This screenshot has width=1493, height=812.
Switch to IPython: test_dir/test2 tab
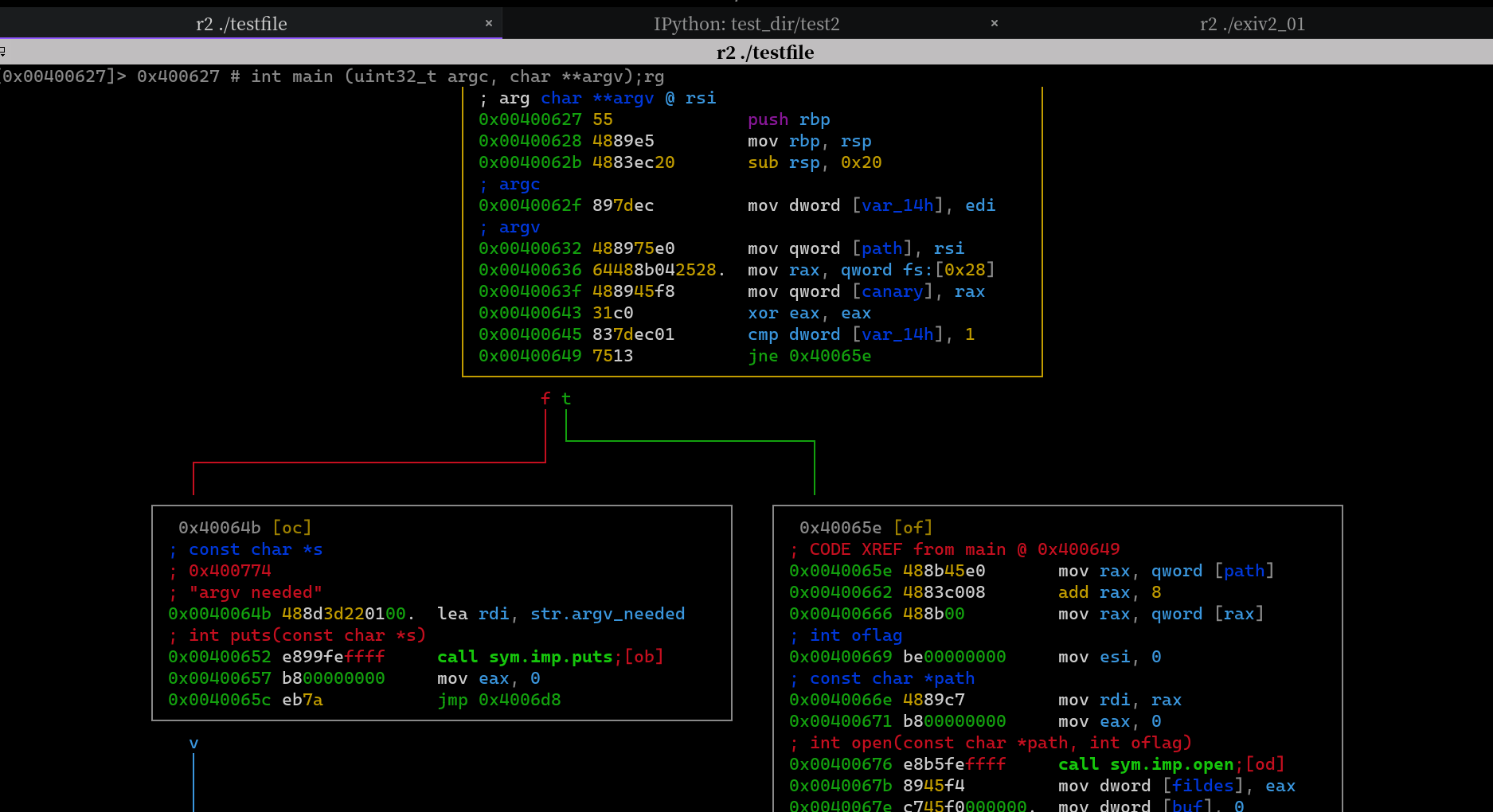[747, 24]
